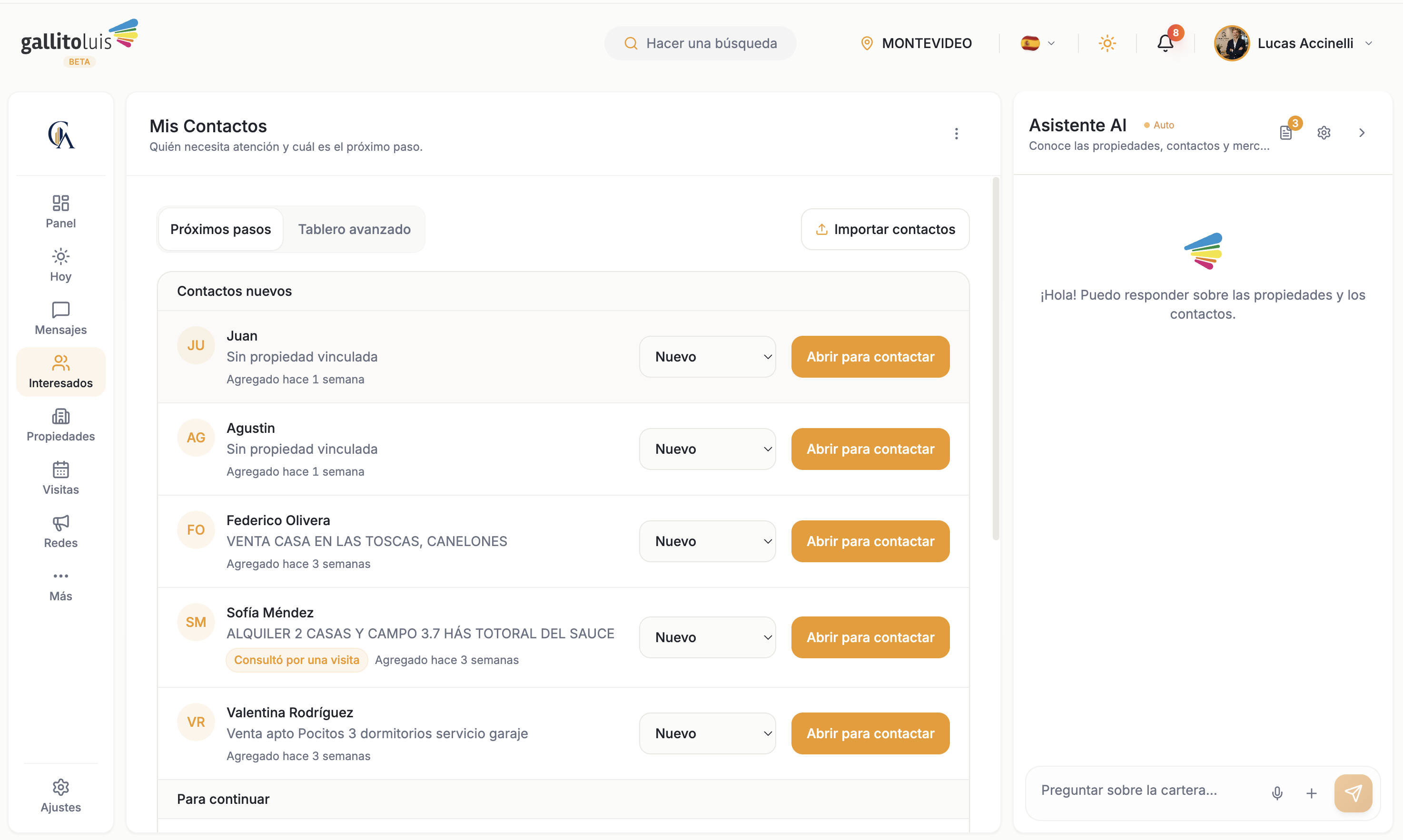The height and width of the screenshot is (840, 1403).
Task: Click the Consultó por una visita tag
Action: click(296, 660)
